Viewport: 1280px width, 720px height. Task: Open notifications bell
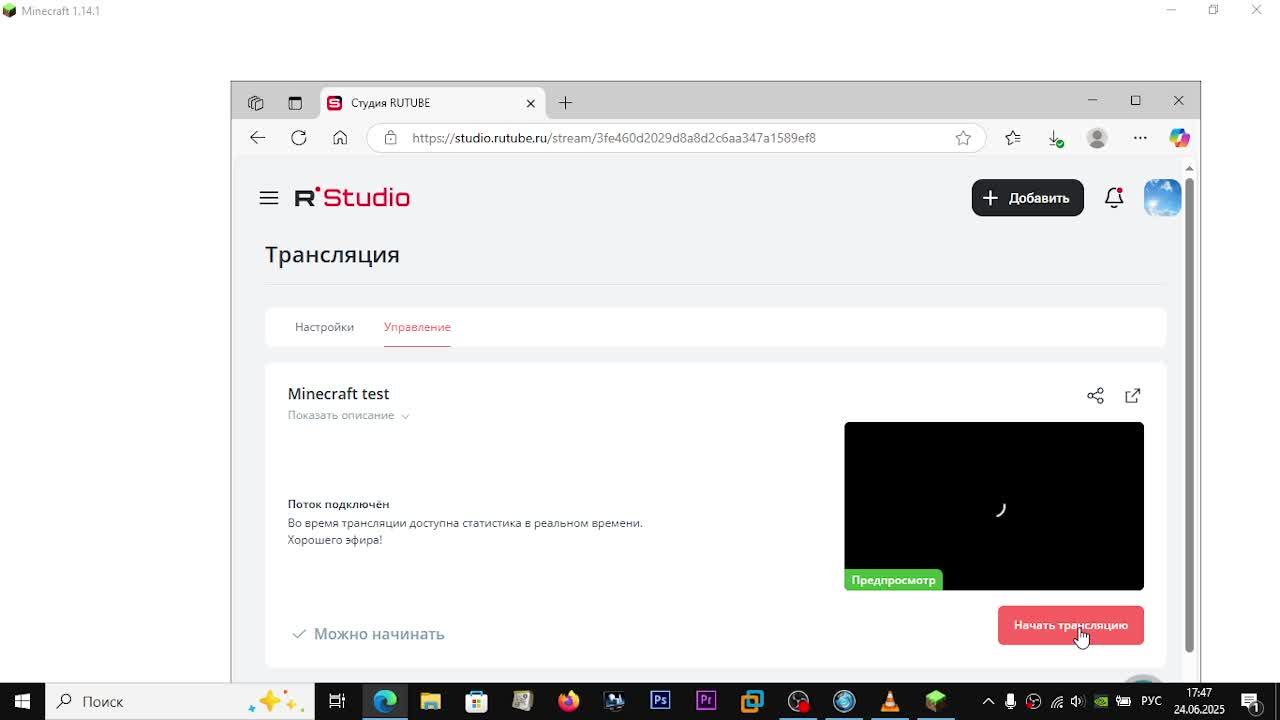click(x=1113, y=198)
